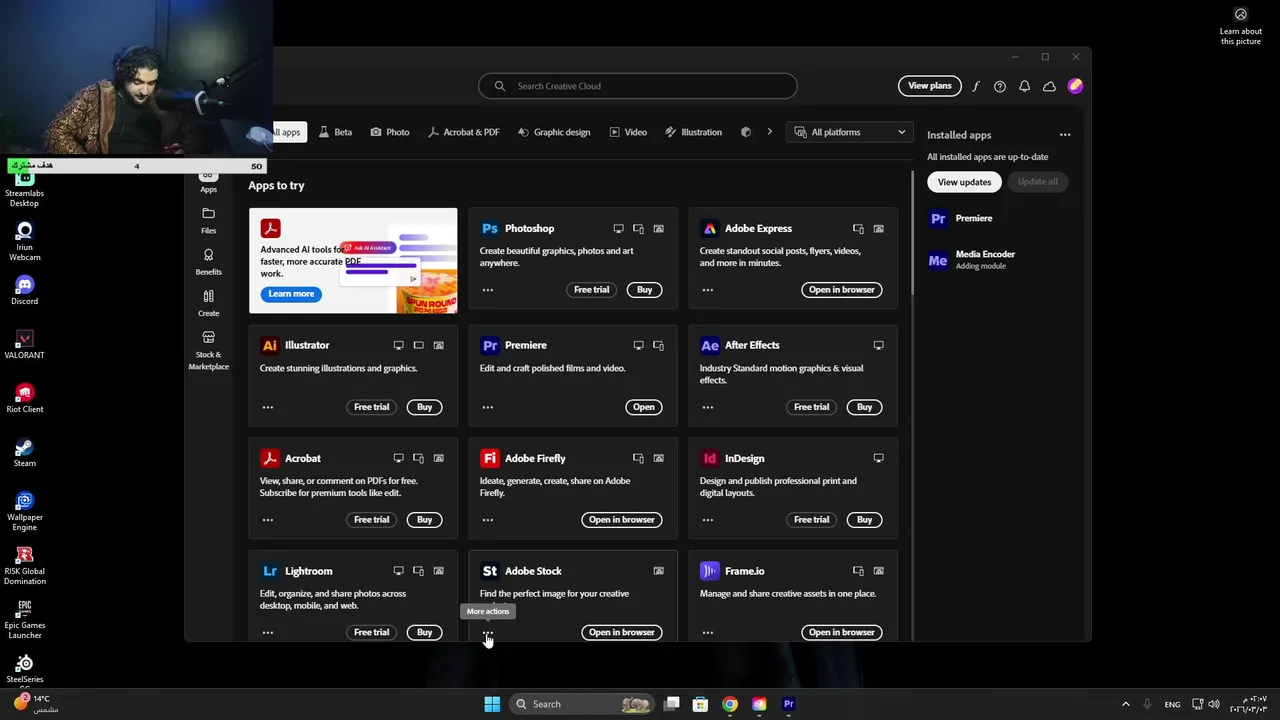Switch to the Acrobat & PDF tab
The height and width of the screenshot is (720, 1280).
463,132
